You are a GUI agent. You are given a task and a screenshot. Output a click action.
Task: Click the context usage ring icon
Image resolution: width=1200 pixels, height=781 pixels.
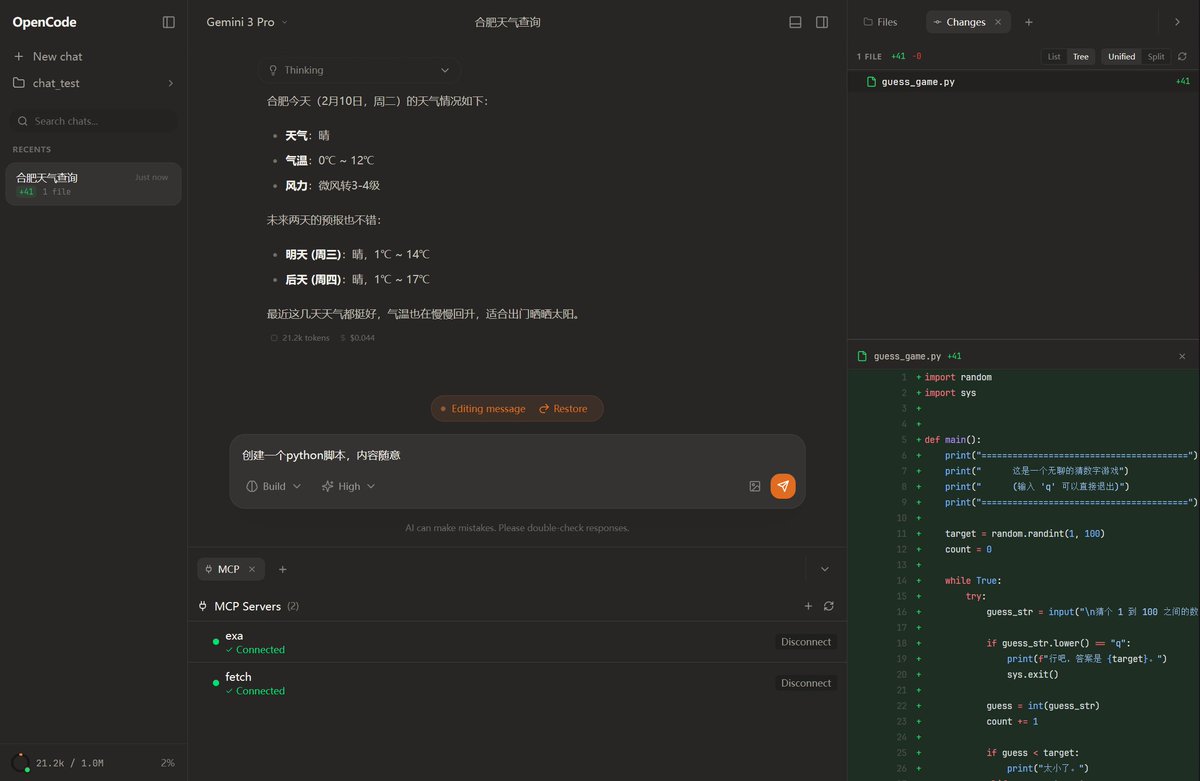click(21, 763)
